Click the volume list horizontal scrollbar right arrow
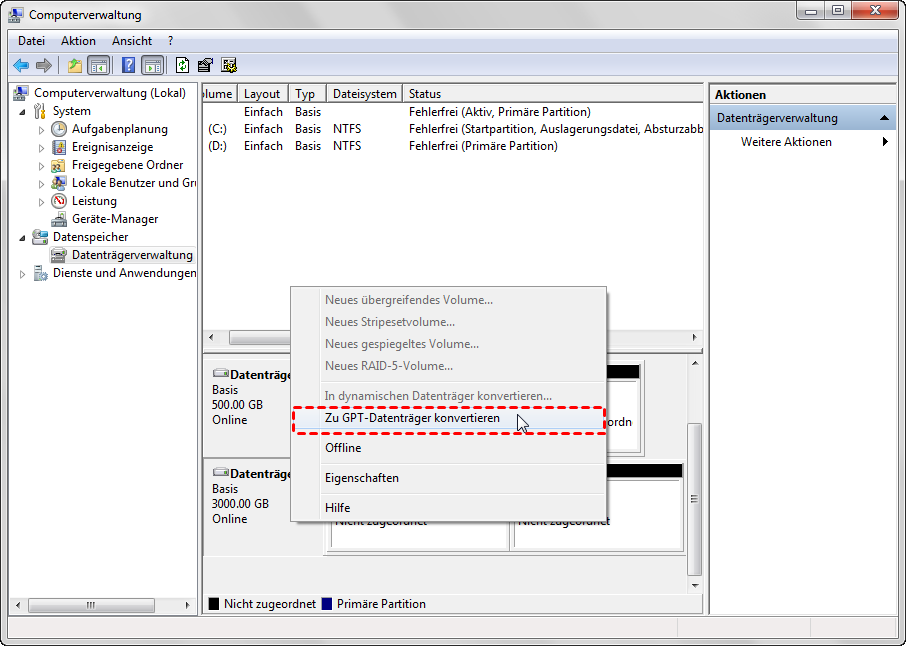 click(x=695, y=337)
